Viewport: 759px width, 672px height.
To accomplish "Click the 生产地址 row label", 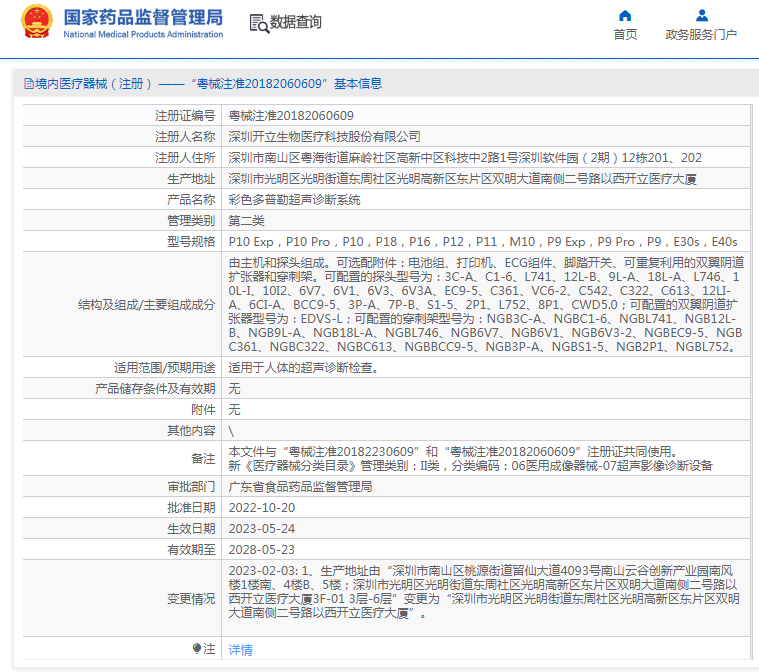I will click(191, 179).
